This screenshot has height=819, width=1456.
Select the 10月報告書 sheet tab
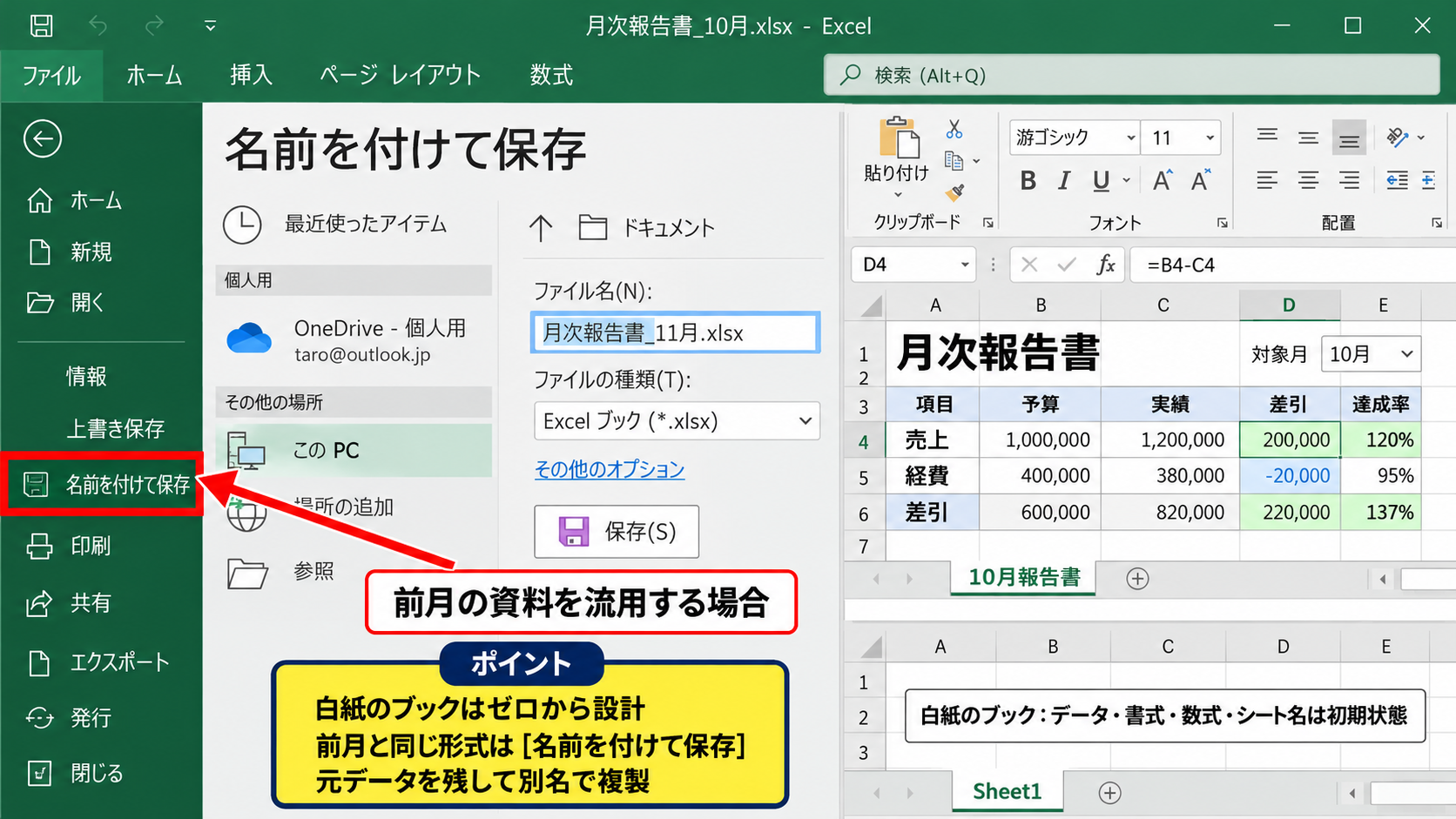[1024, 578]
